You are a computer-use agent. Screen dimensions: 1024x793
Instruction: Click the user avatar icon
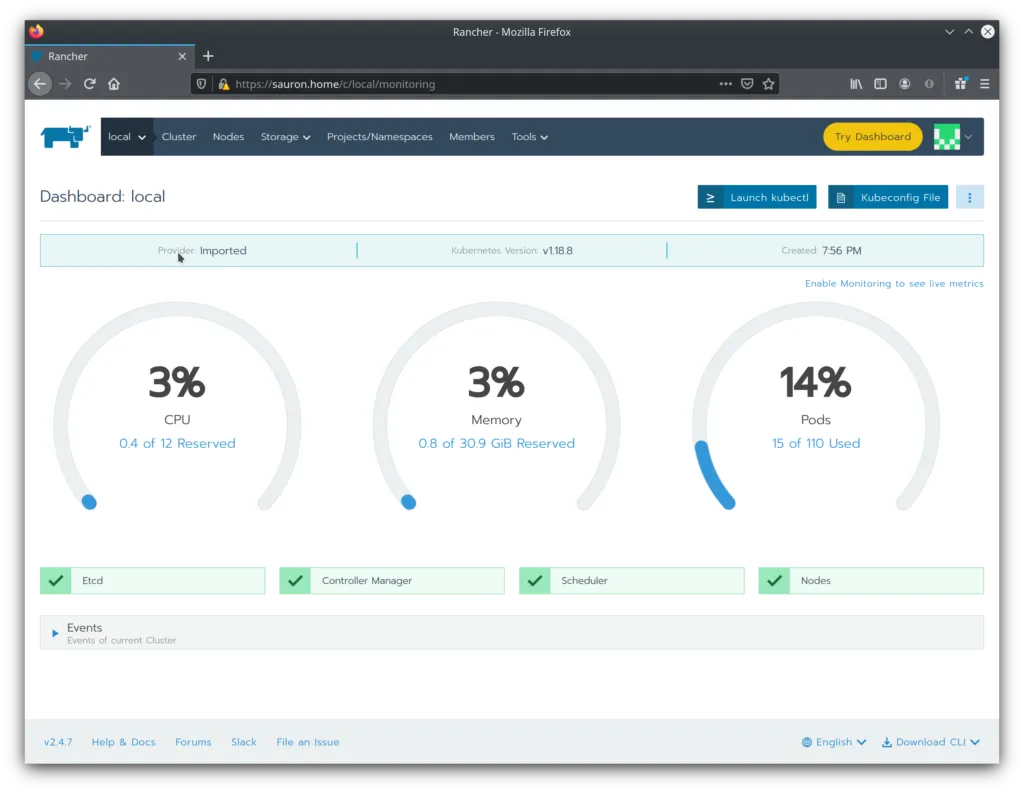point(946,137)
